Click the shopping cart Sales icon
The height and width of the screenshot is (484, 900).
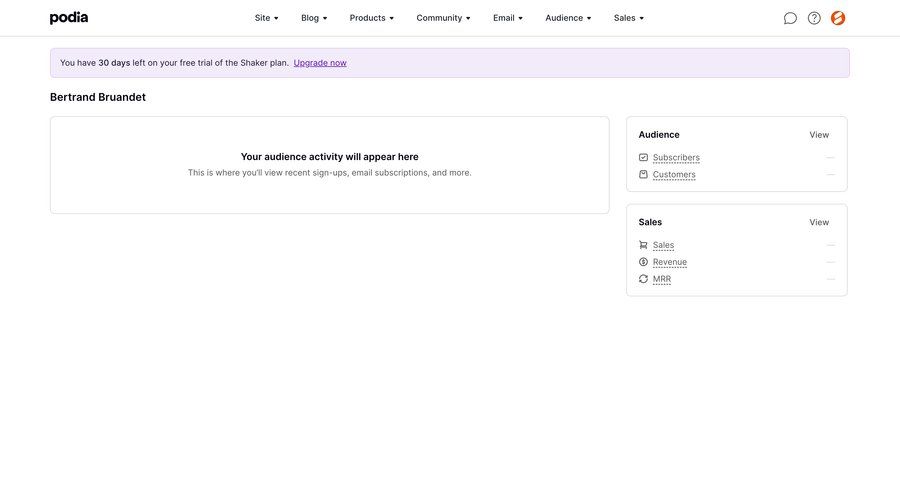[x=643, y=245]
